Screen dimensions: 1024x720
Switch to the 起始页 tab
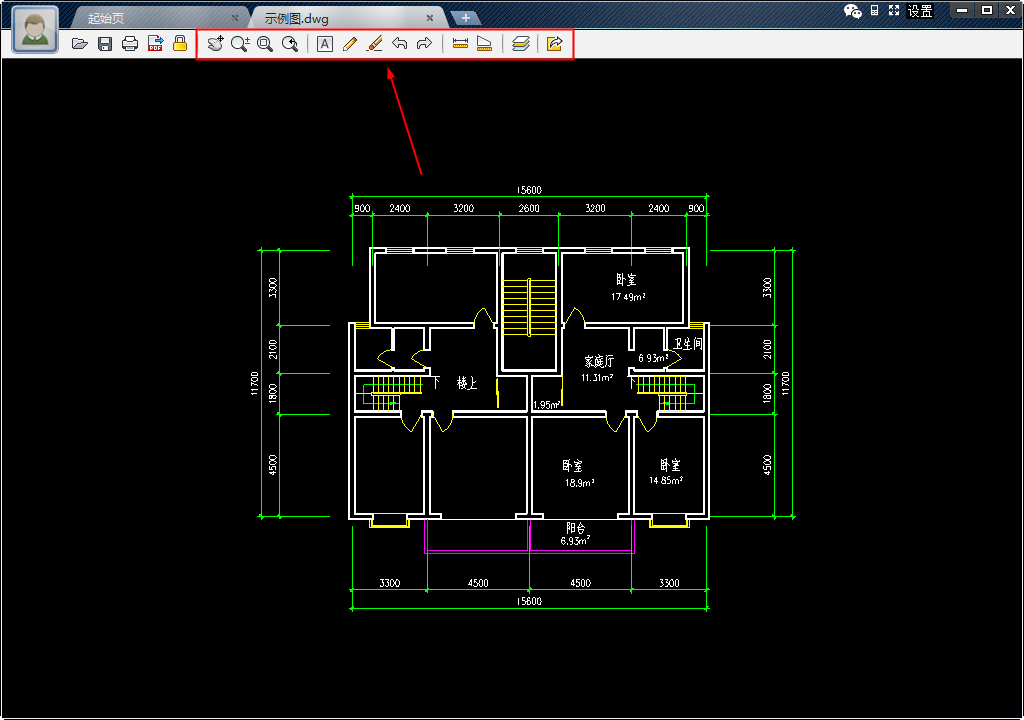point(106,18)
